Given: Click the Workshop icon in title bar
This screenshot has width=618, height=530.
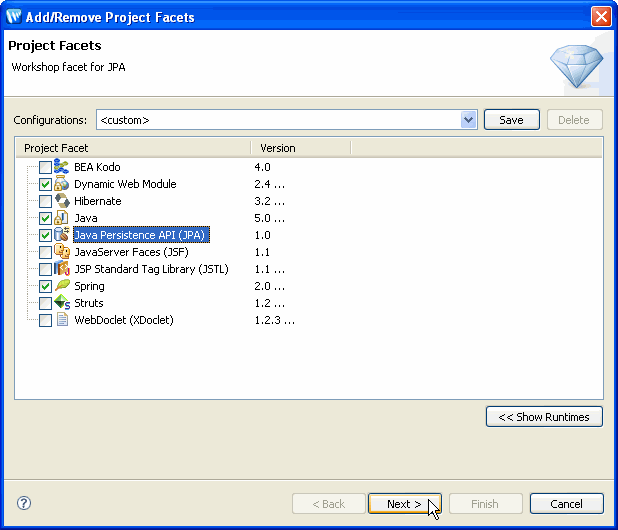Looking at the screenshot, I should pyautogui.click(x=14, y=17).
